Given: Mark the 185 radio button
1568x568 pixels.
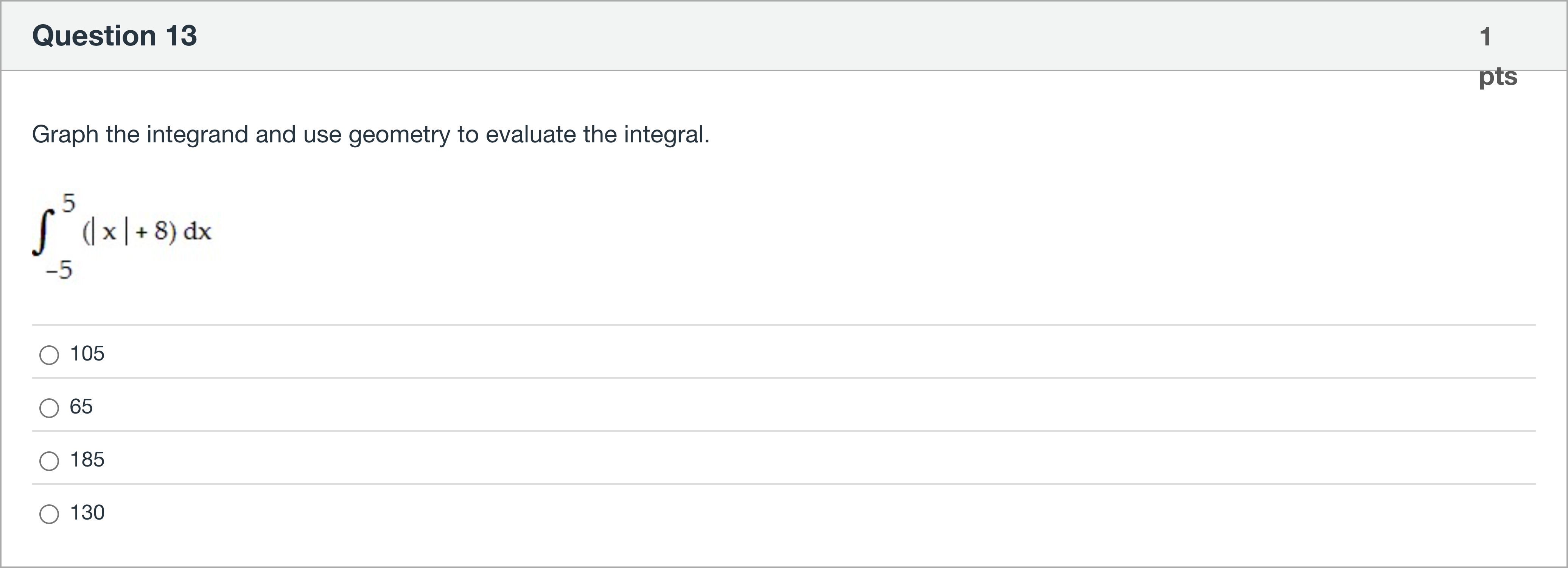Looking at the screenshot, I should pos(49,461).
